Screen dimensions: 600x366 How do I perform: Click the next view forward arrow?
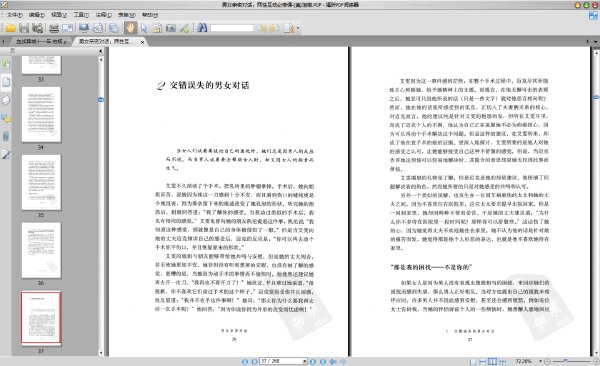click(x=342, y=361)
